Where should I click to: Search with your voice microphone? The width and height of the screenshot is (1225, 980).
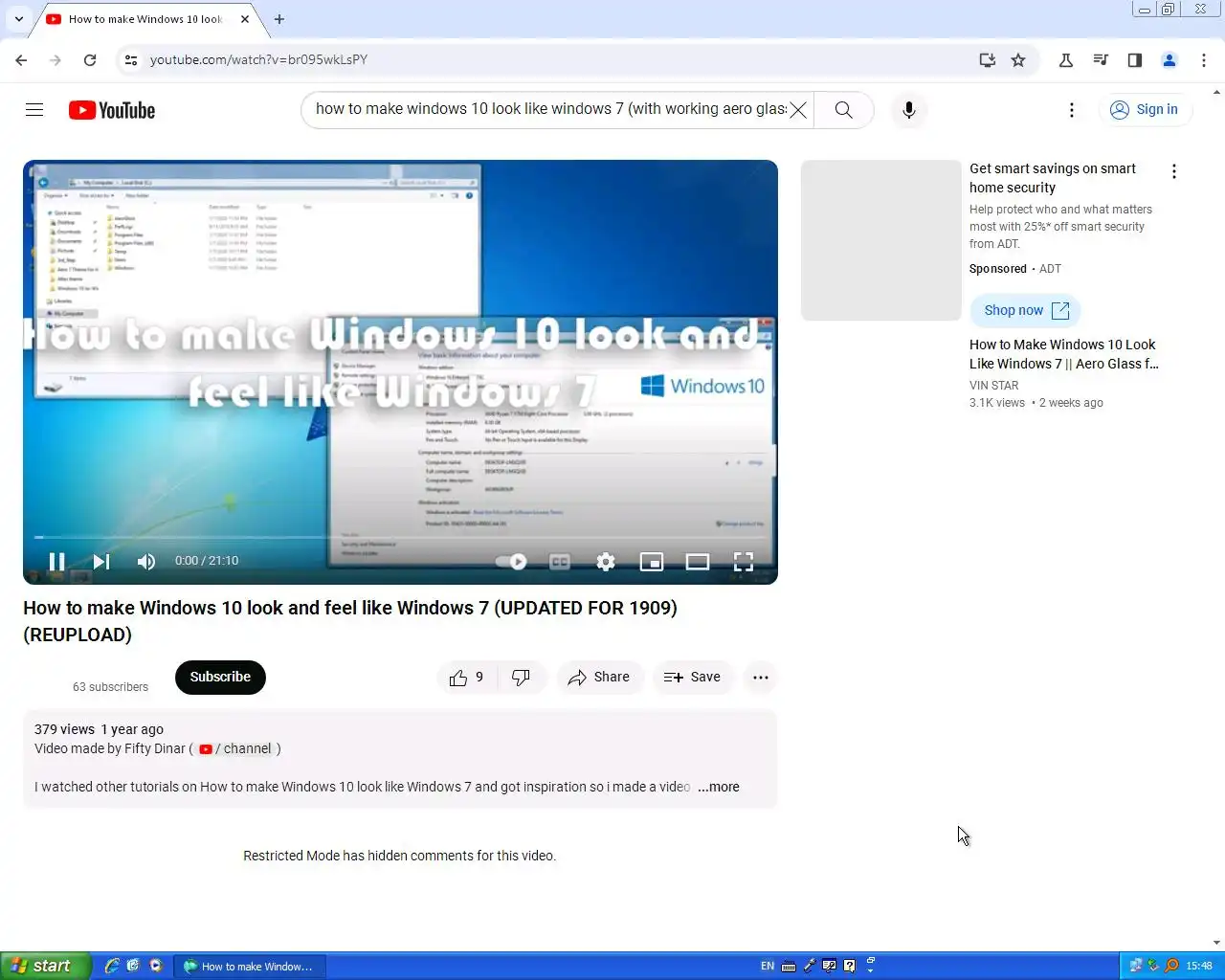[909, 110]
